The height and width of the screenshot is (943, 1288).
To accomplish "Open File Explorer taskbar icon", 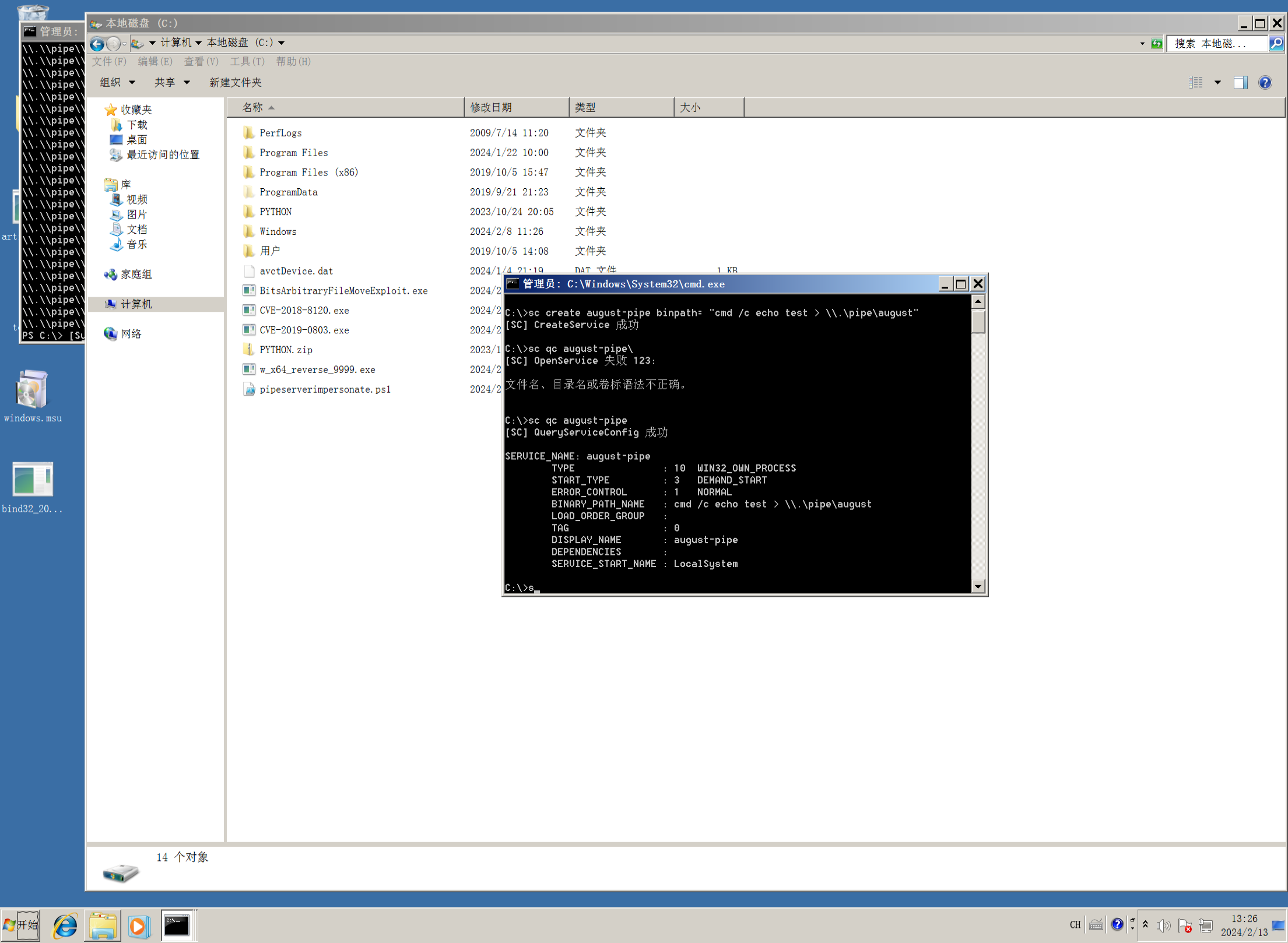I will 103,926.
